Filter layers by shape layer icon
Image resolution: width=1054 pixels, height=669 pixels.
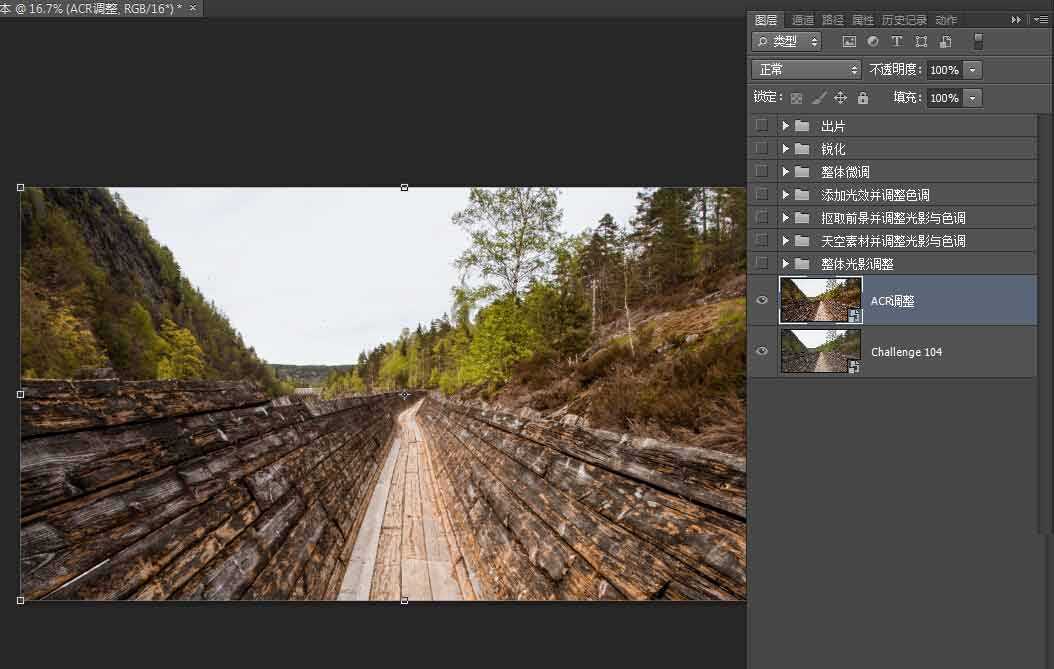(x=922, y=42)
